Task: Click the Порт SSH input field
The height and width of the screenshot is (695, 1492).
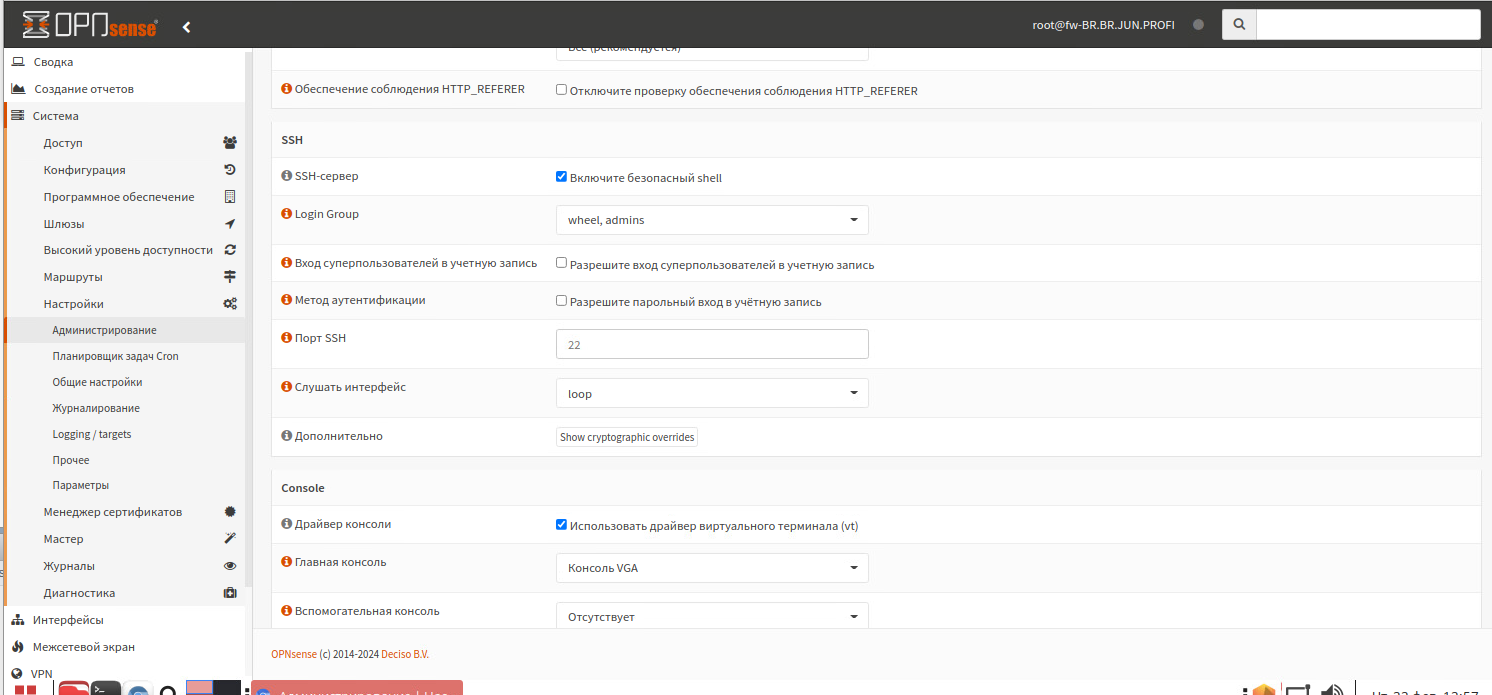Action: point(711,344)
